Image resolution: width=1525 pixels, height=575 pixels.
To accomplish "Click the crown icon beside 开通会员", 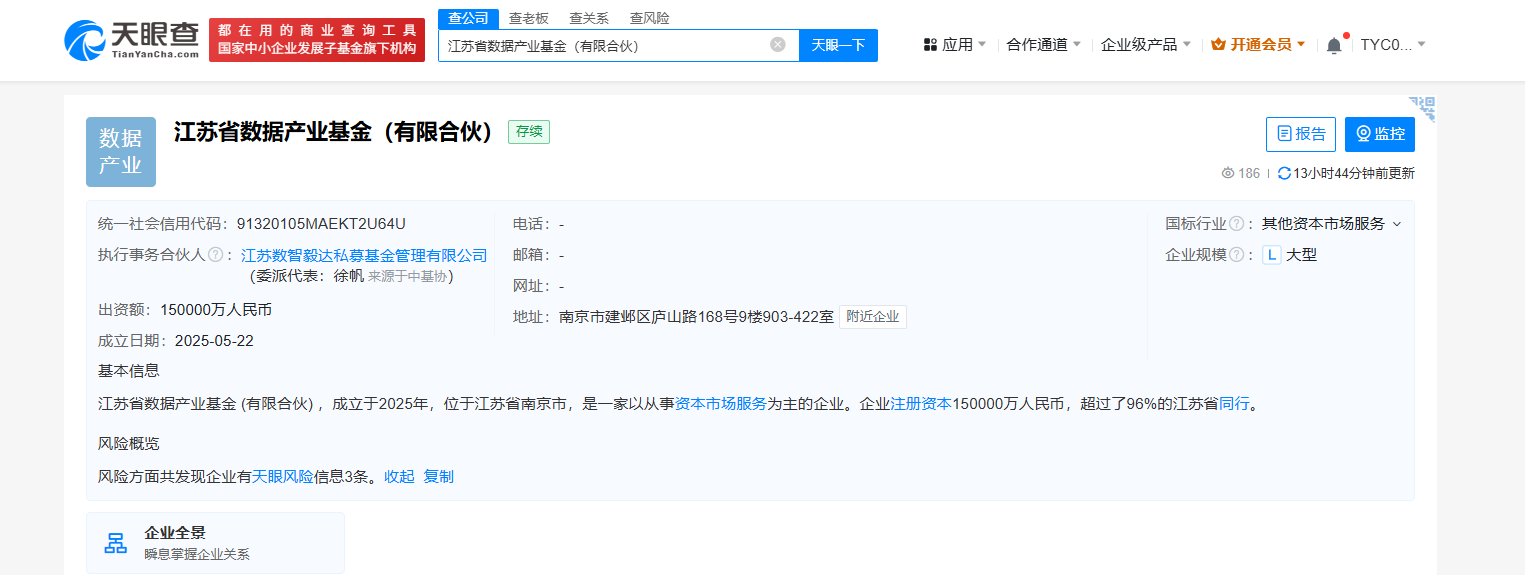I will click(x=1218, y=44).
